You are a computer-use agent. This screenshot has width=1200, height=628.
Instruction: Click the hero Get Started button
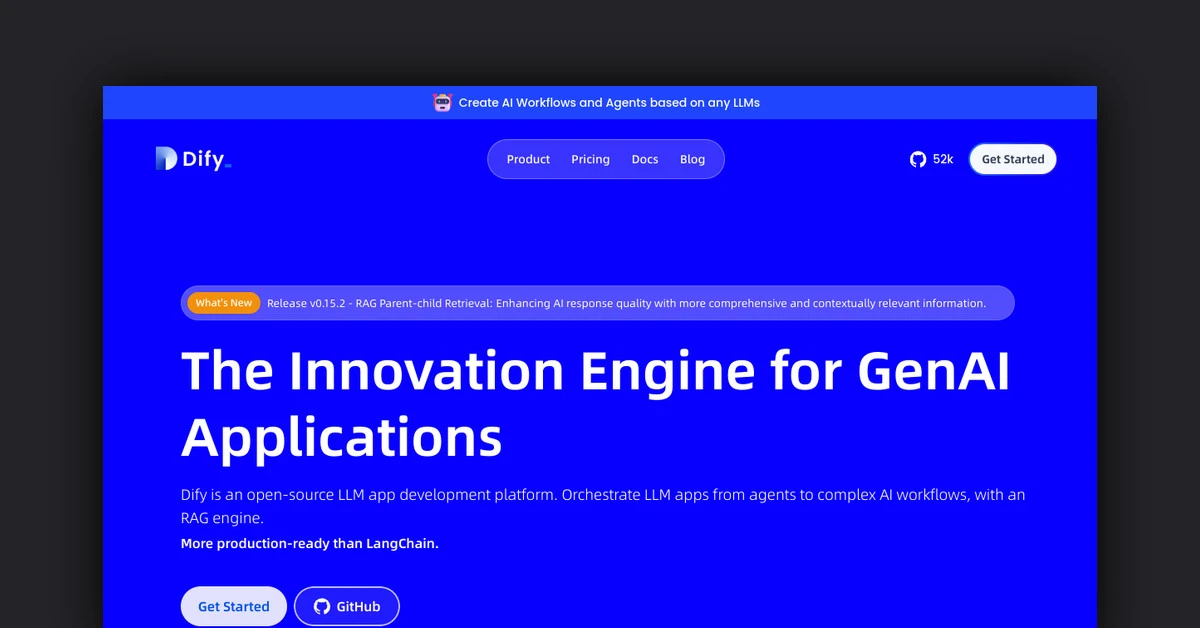tap(233, 606)
